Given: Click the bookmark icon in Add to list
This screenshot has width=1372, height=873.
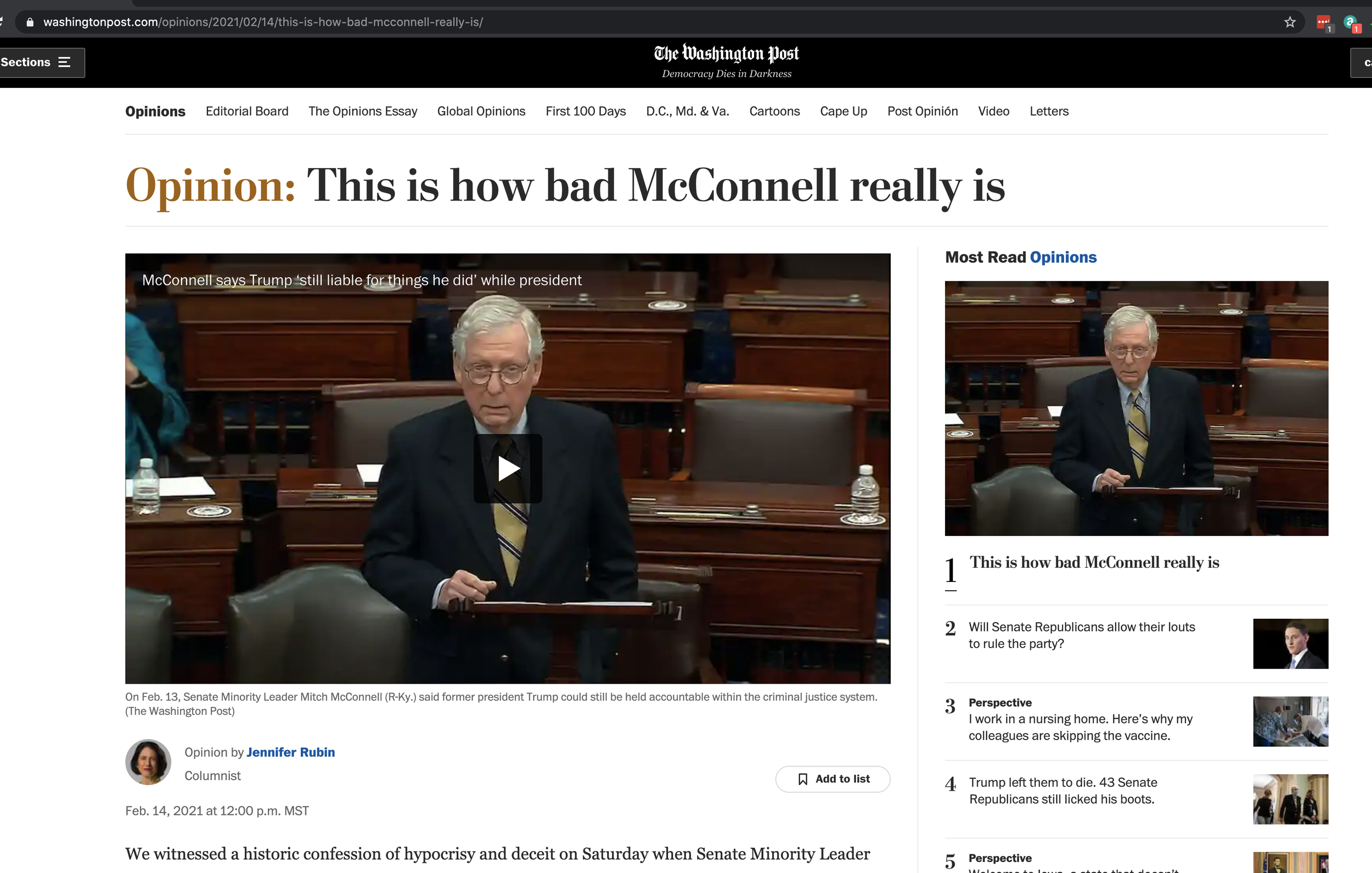Looking at the screenshot, I should point(803,779).
